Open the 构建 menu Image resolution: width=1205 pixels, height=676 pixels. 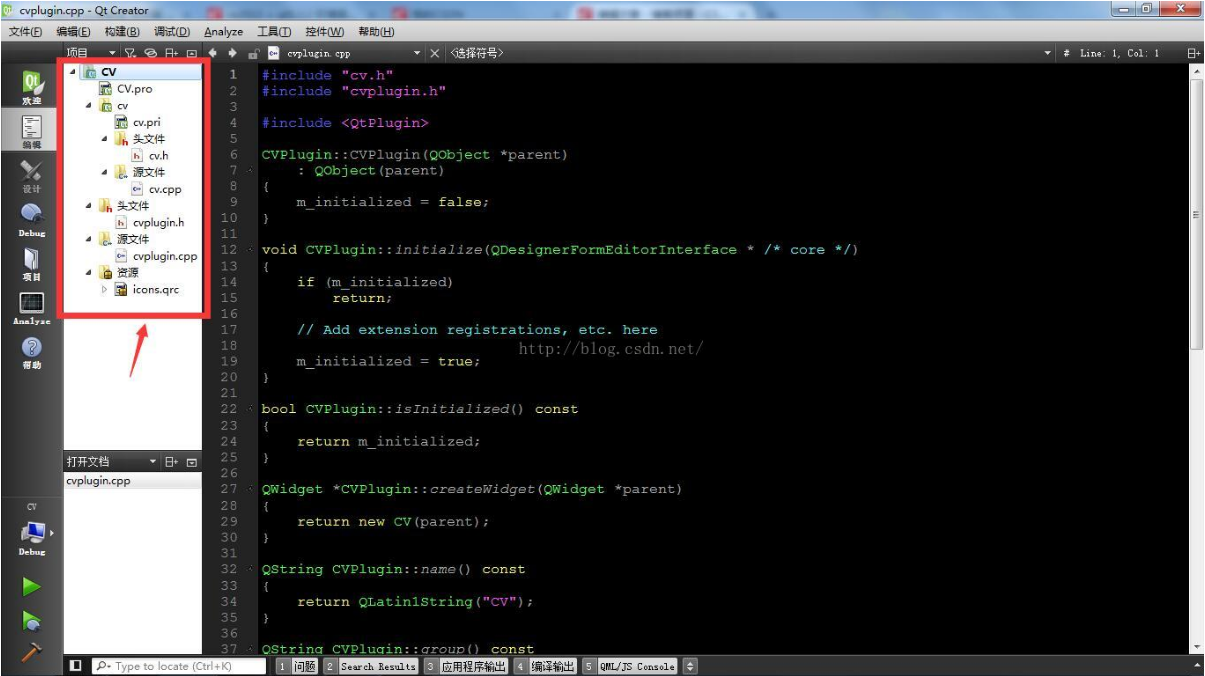[122, 32]
